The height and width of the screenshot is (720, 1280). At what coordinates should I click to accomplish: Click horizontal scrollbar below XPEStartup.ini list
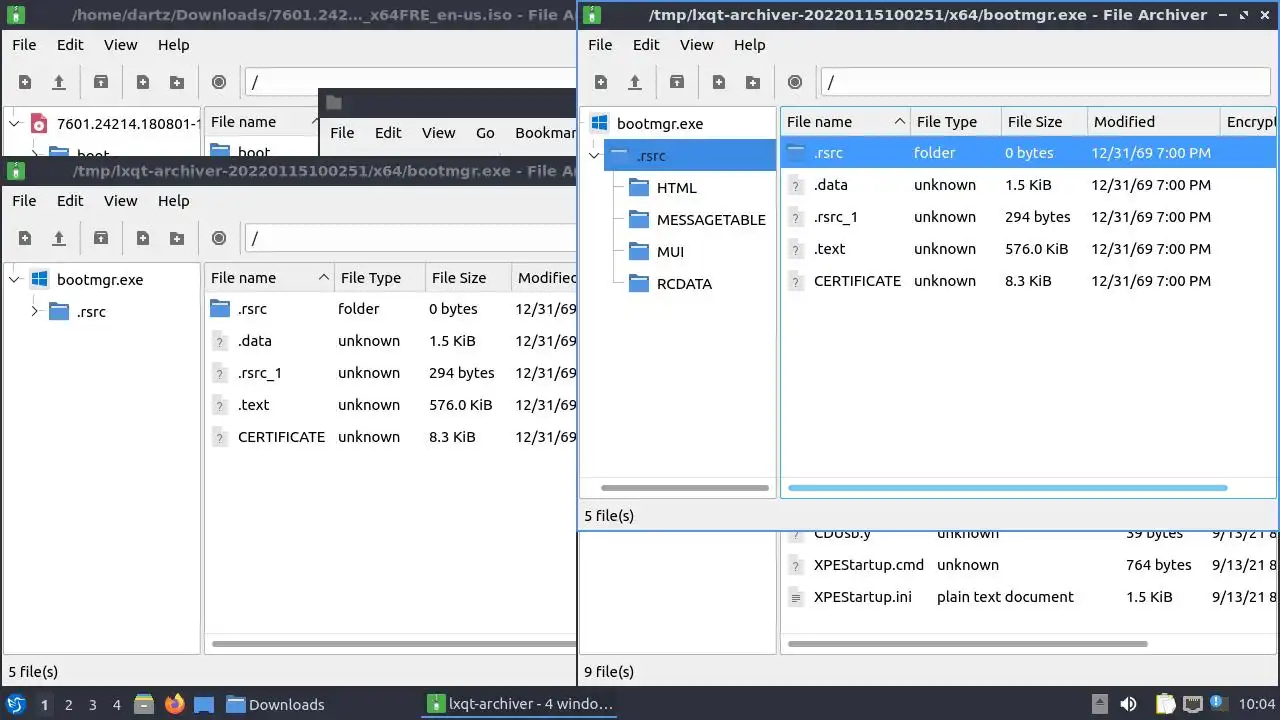pyautogui.click(x=968, y=644)
